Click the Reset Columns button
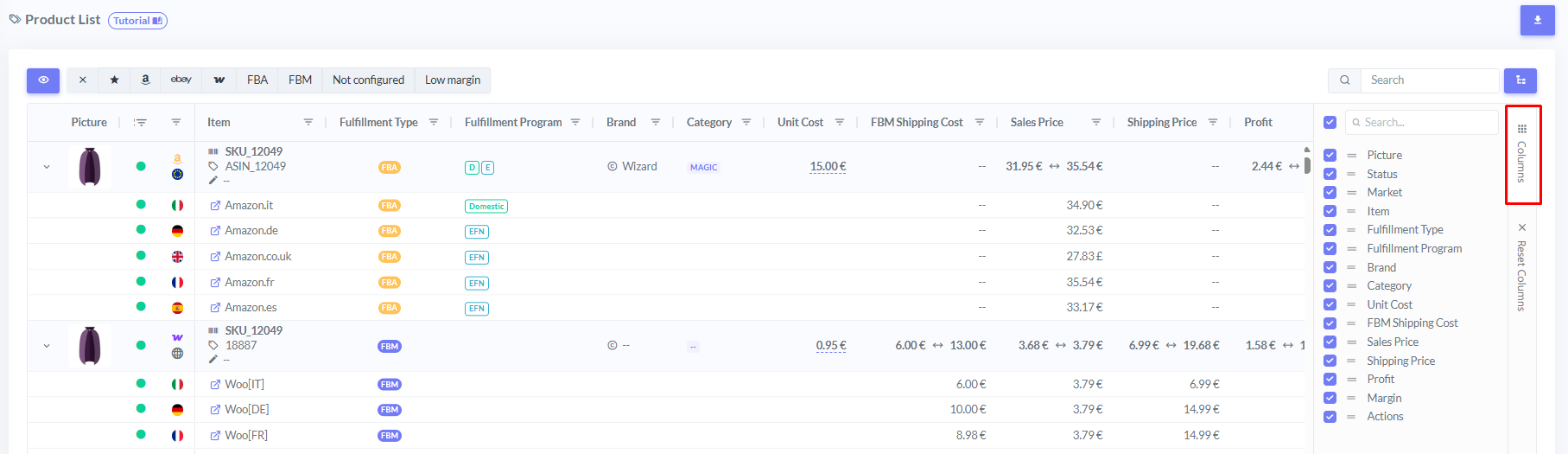The image size is (1568, 454). click(1521, 268)
